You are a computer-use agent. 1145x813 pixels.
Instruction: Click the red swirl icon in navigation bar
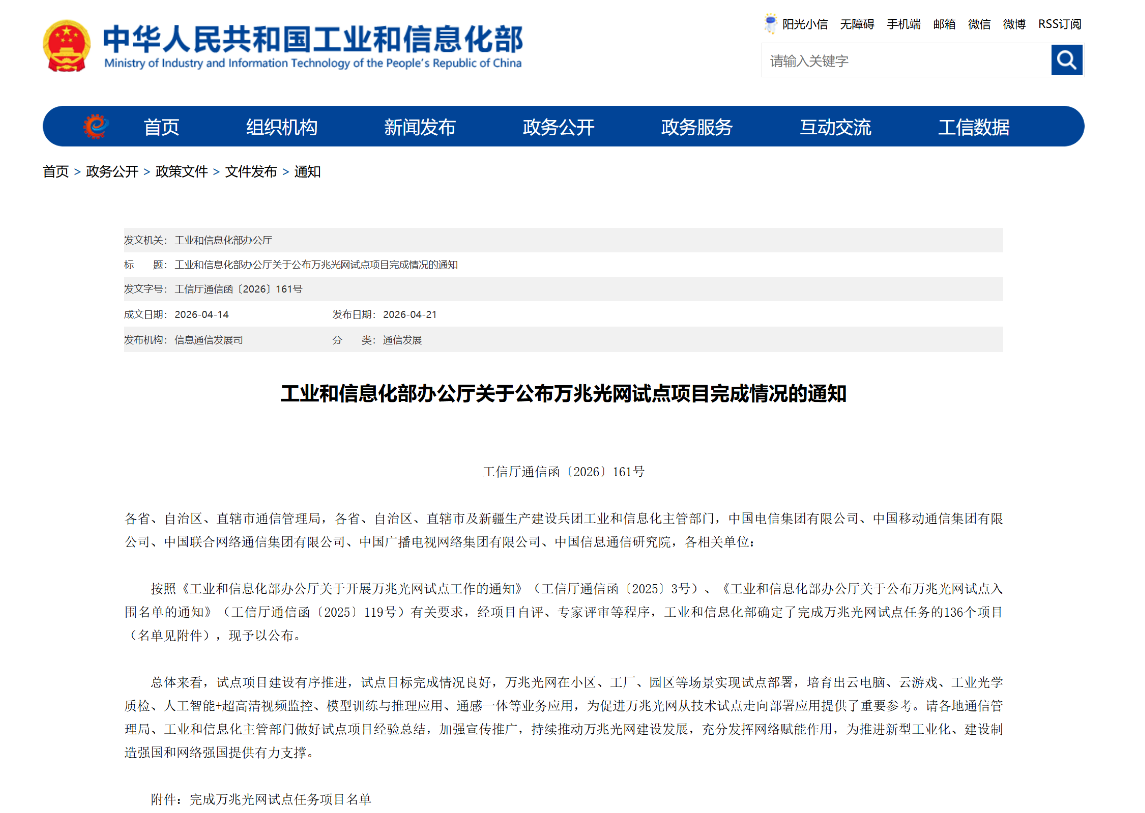(x=95, y=126)
